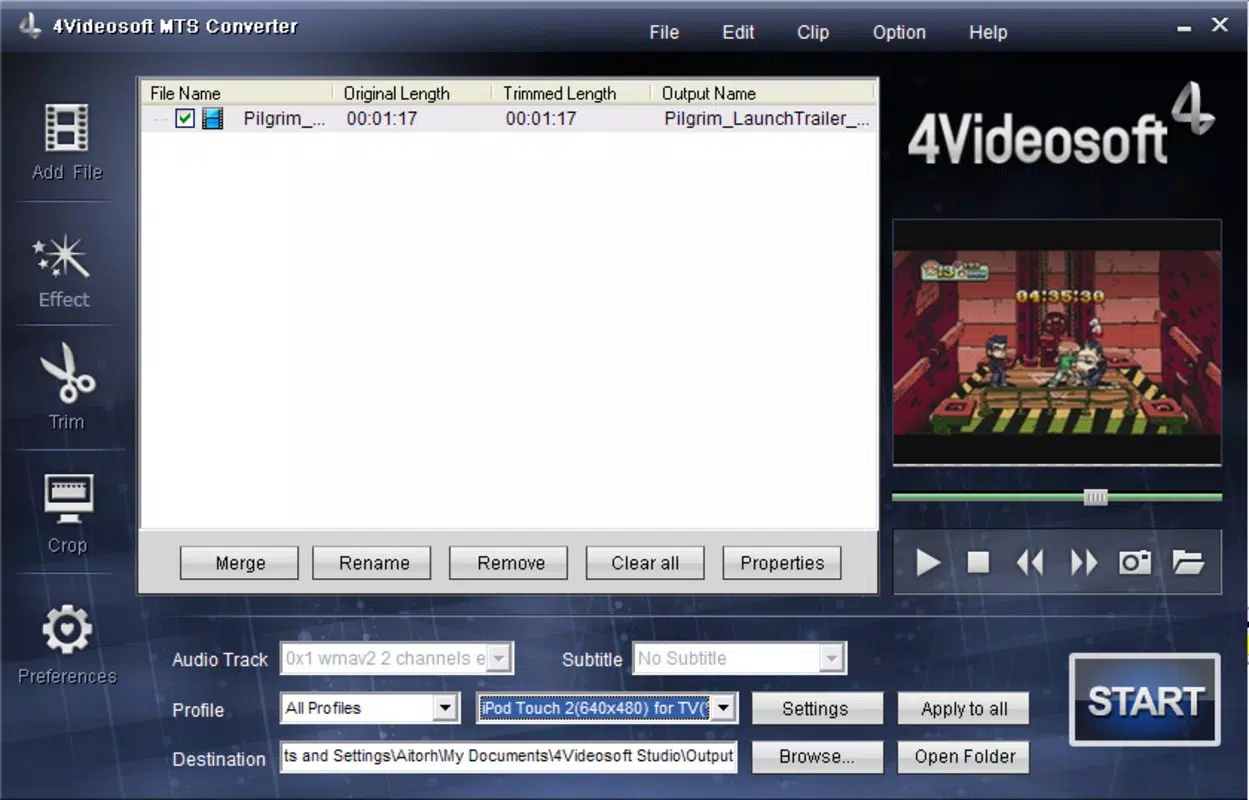Open the Edit menu
This screenshot has width=1249, height=800.
point(738,32)
